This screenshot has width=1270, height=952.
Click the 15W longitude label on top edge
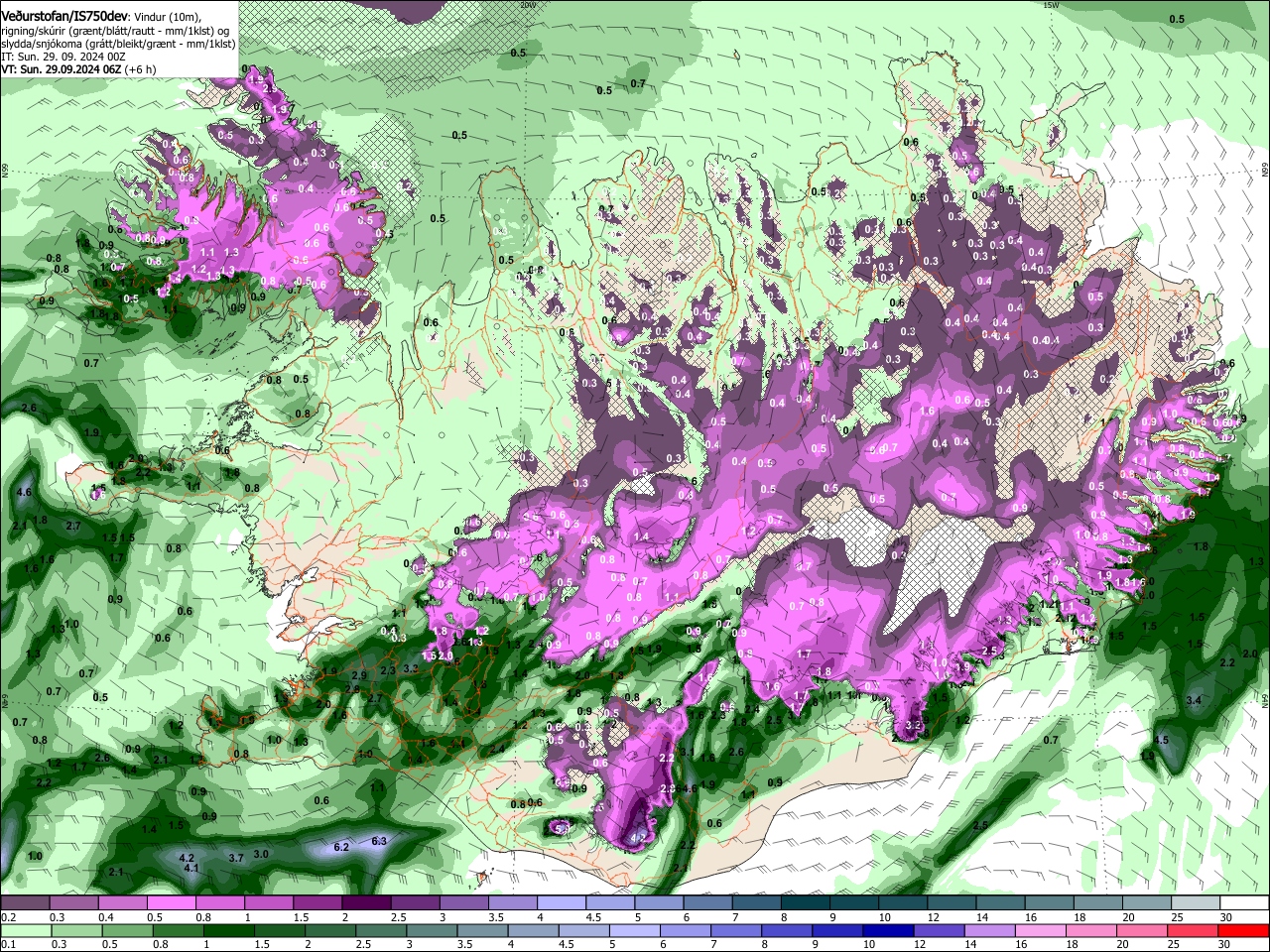tap(1052, 5)
